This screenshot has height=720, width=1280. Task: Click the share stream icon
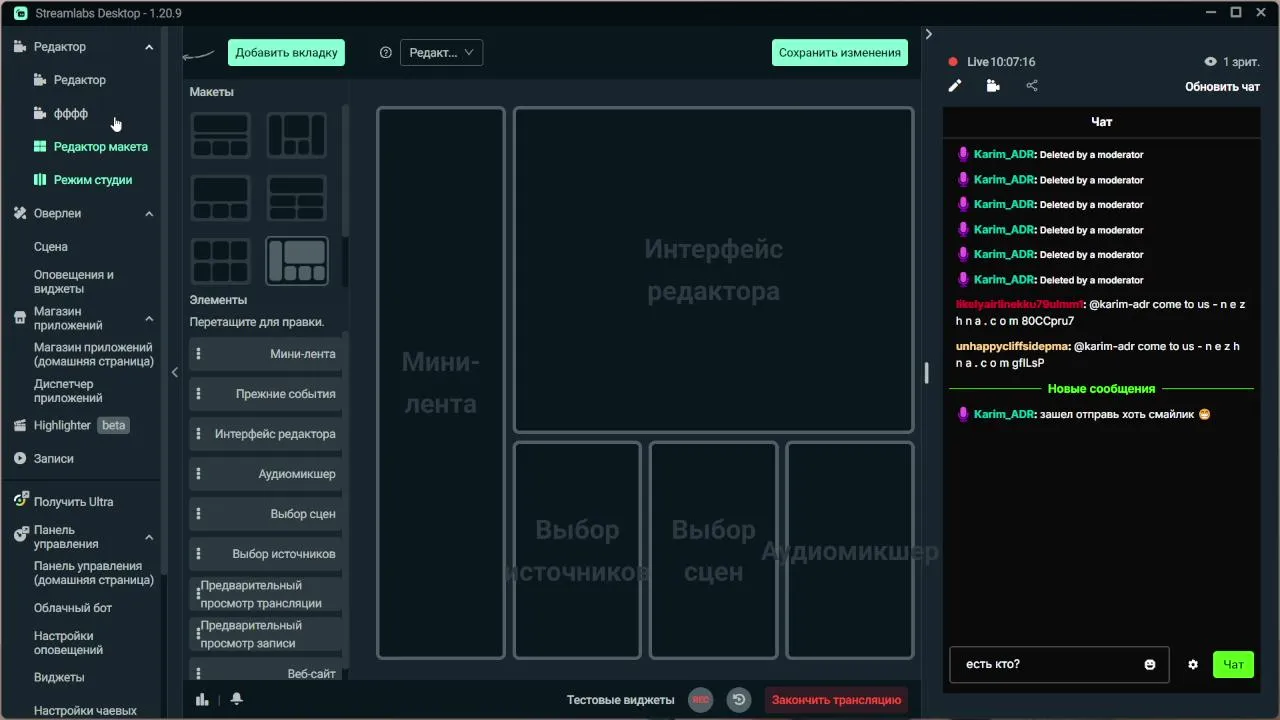coord(1032,86)
